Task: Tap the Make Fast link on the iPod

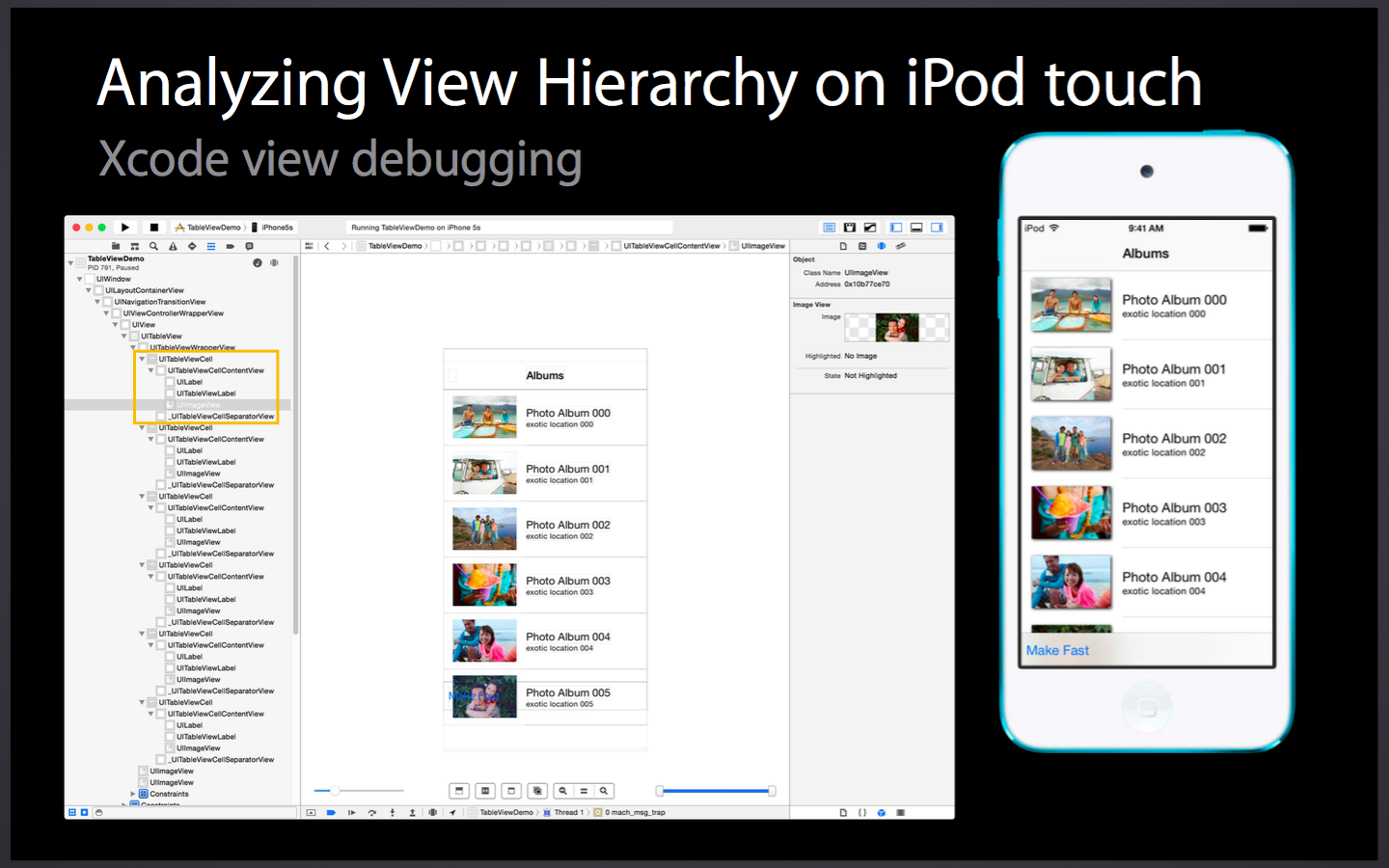Action: 1057,650
